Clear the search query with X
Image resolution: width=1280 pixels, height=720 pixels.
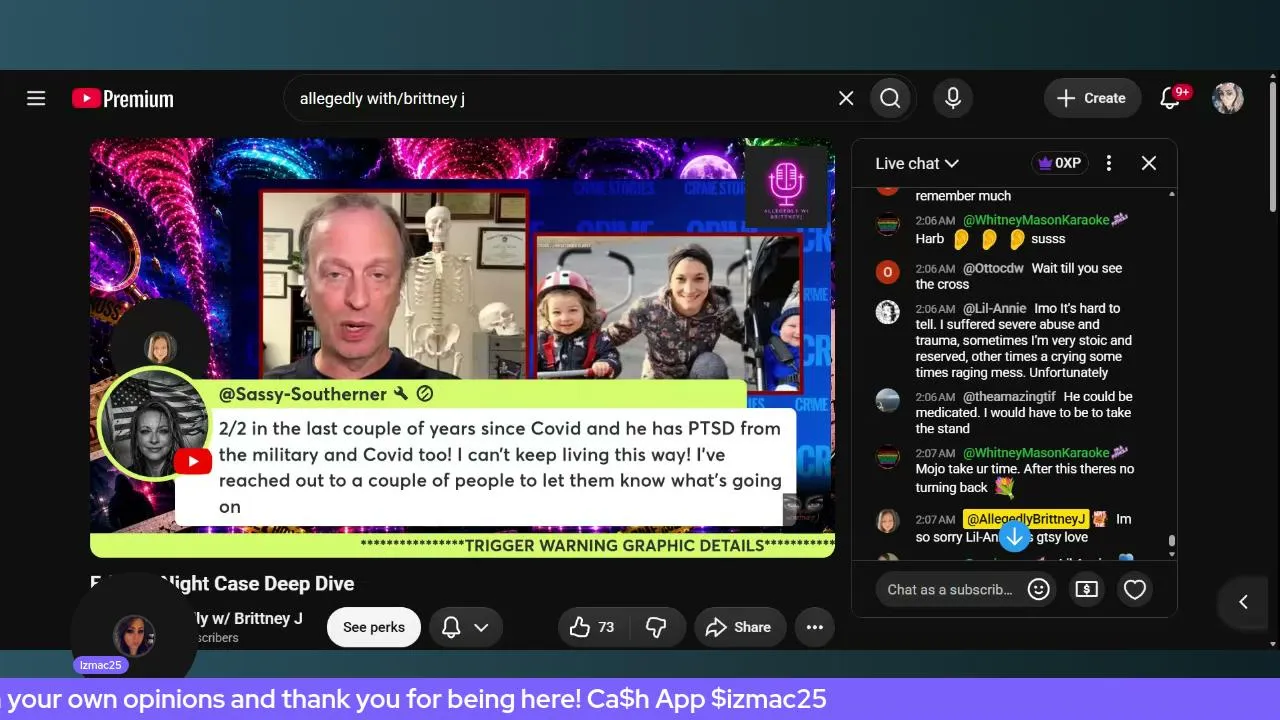846,98
